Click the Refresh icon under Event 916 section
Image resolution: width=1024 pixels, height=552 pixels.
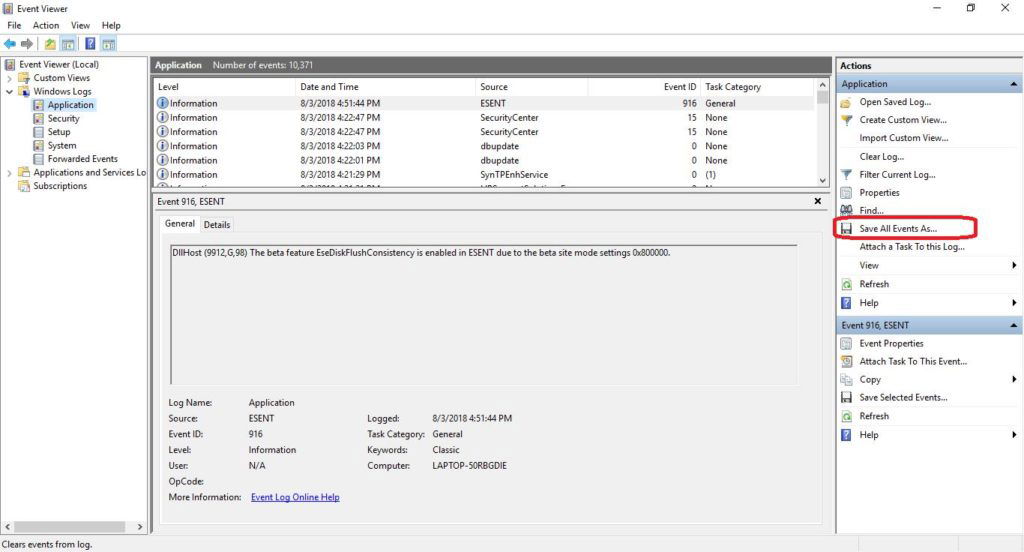pos(846,416)
